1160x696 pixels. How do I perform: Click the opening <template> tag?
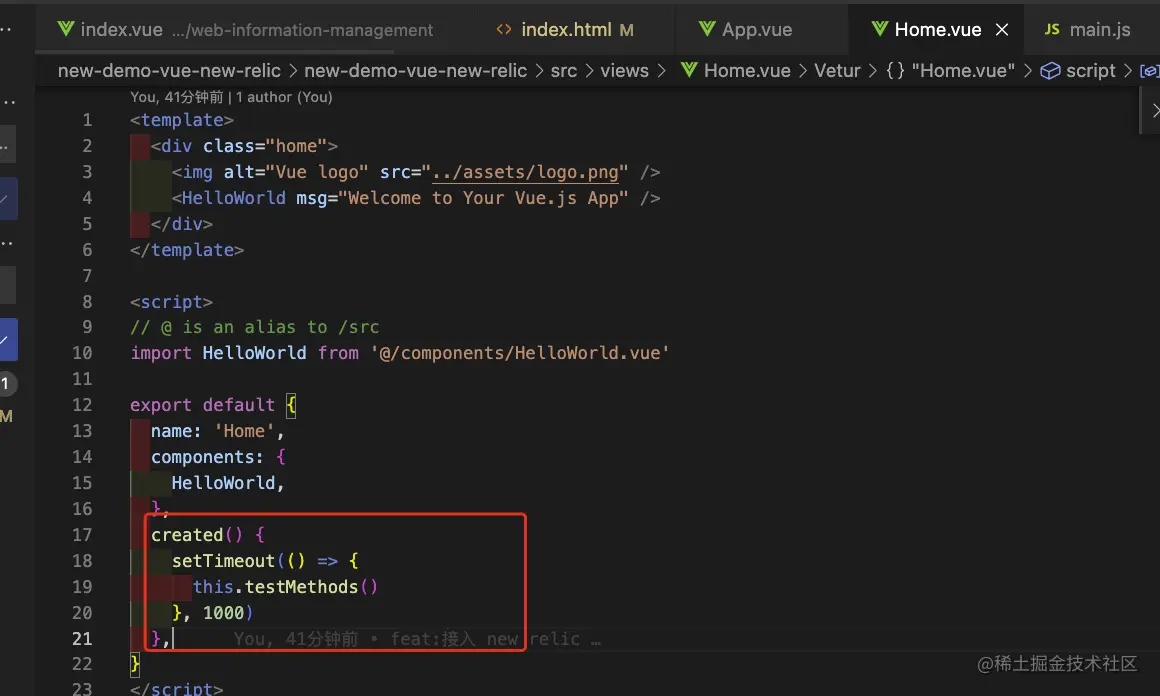(182, 120)
